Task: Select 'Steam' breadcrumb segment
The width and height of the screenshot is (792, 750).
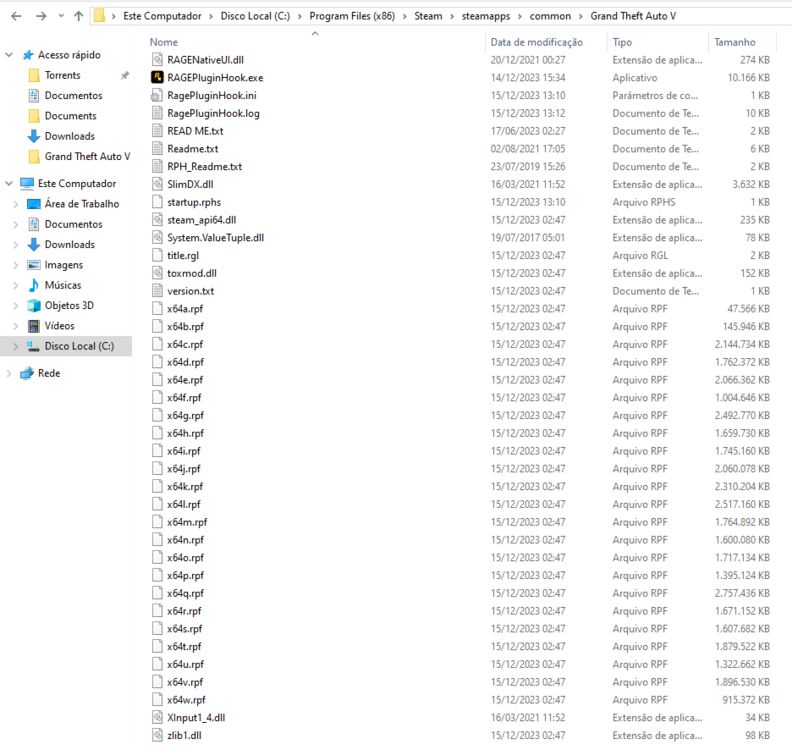Action: click(x=428, y=16)
